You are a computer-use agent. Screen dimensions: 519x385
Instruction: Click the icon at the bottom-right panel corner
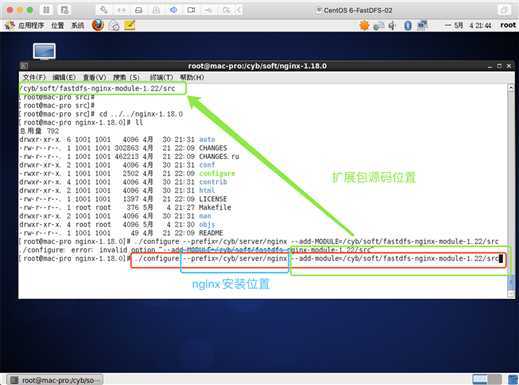coord(513,379)
